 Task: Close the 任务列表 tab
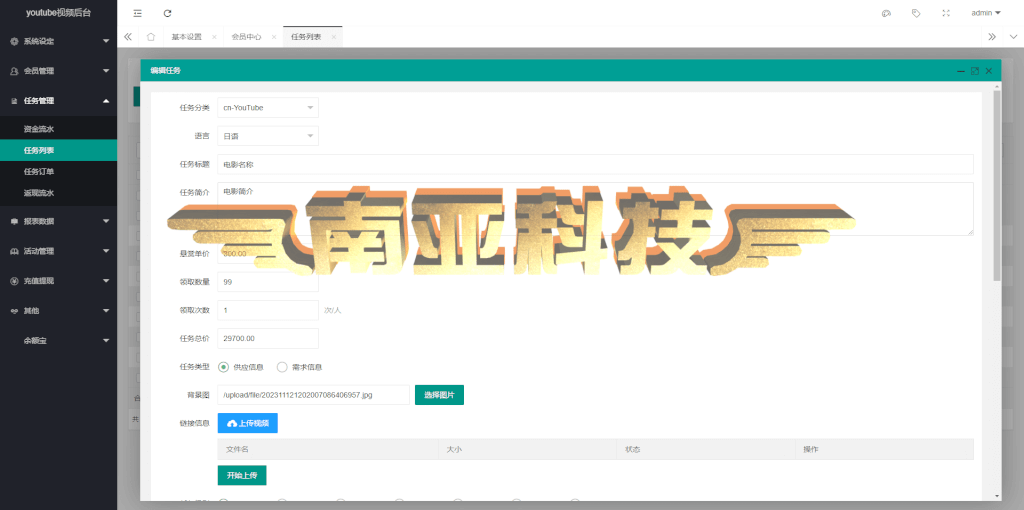(x=334, y=37)
